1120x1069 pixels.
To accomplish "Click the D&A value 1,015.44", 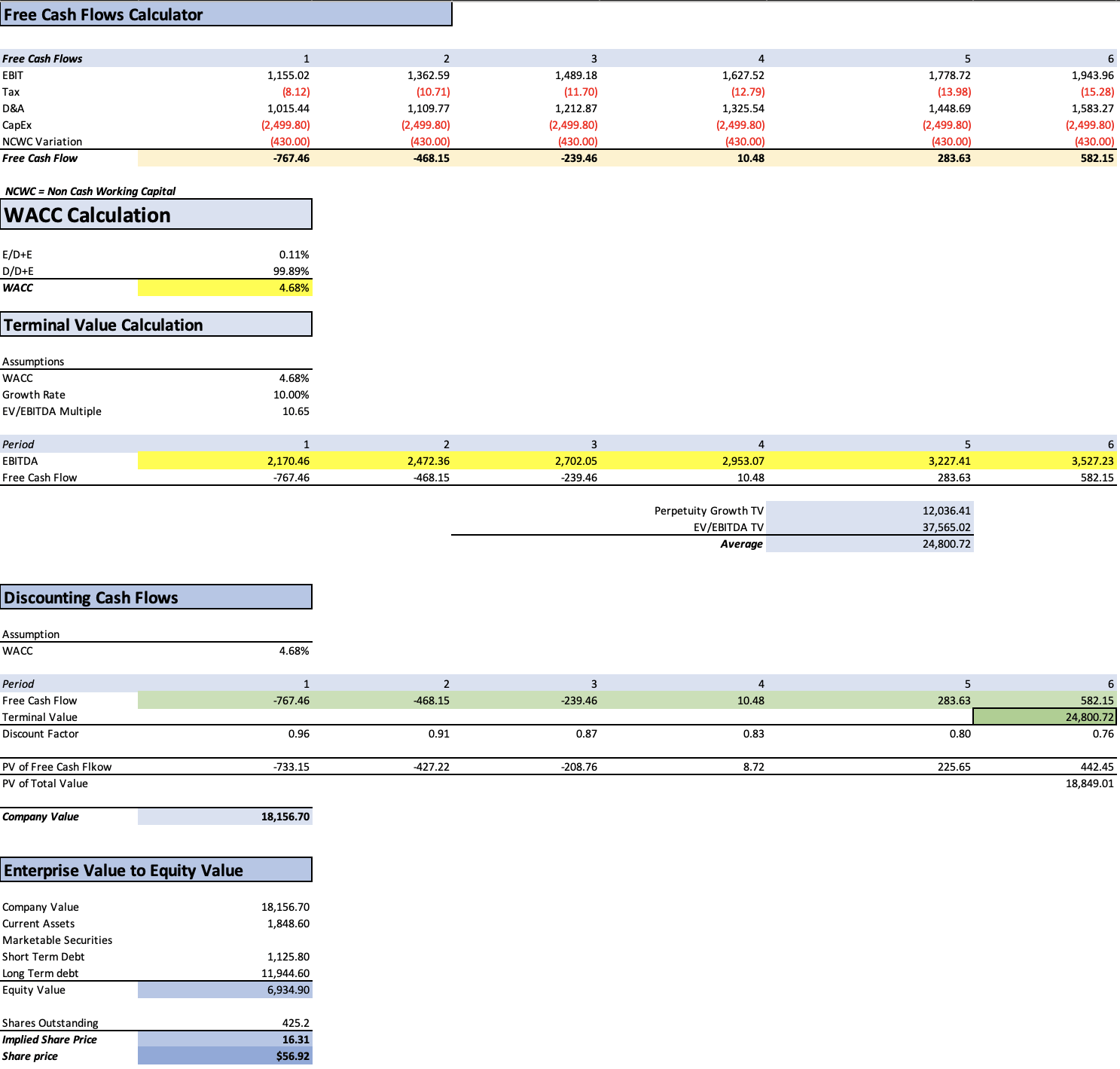I will tap(288, 108).
